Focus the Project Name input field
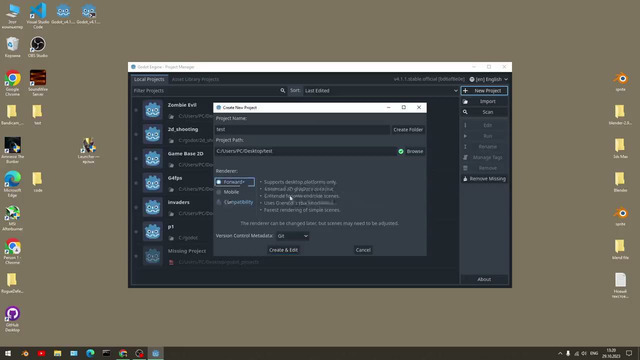 [302, 129]
